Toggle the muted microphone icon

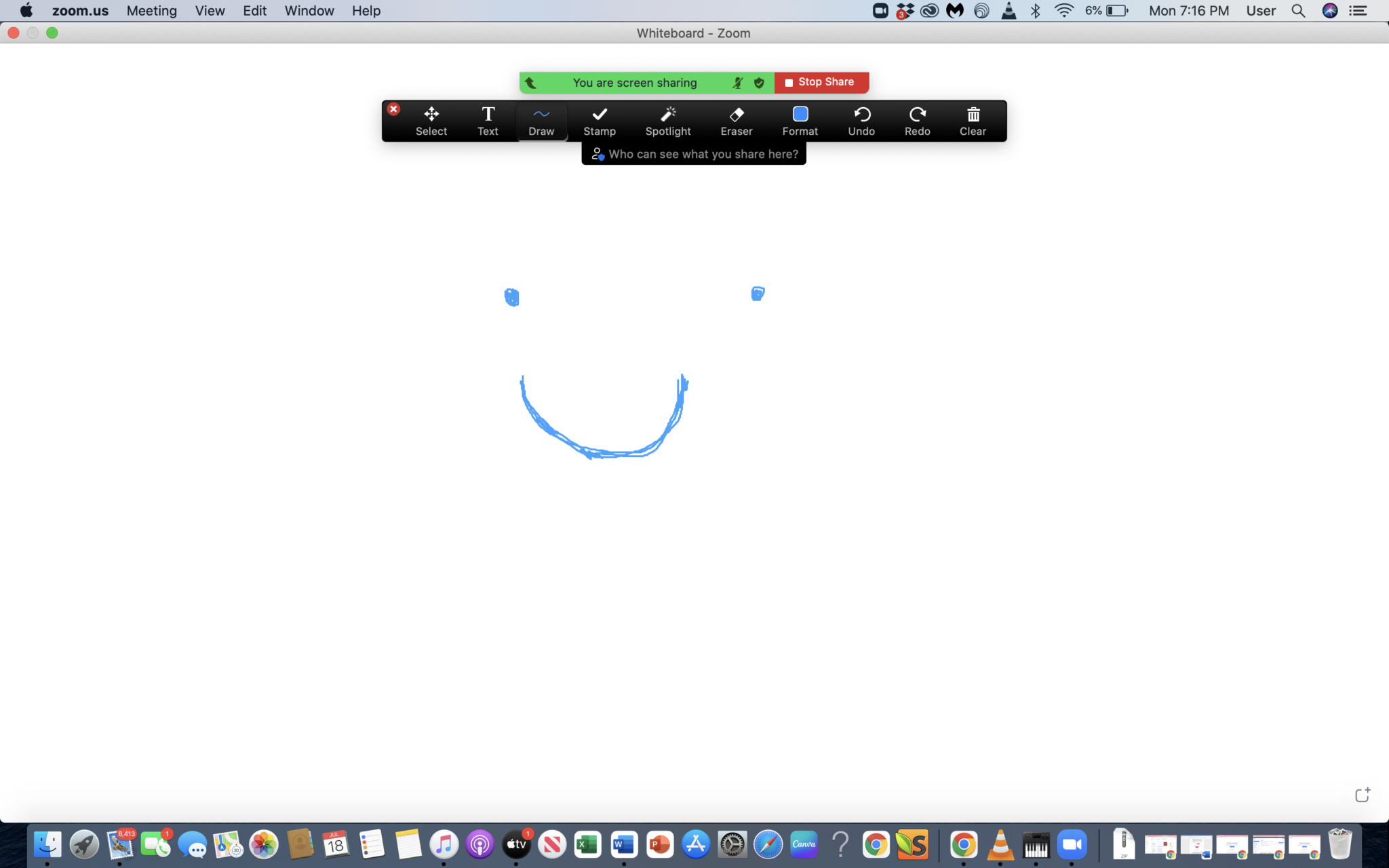(x=737, y=83)
